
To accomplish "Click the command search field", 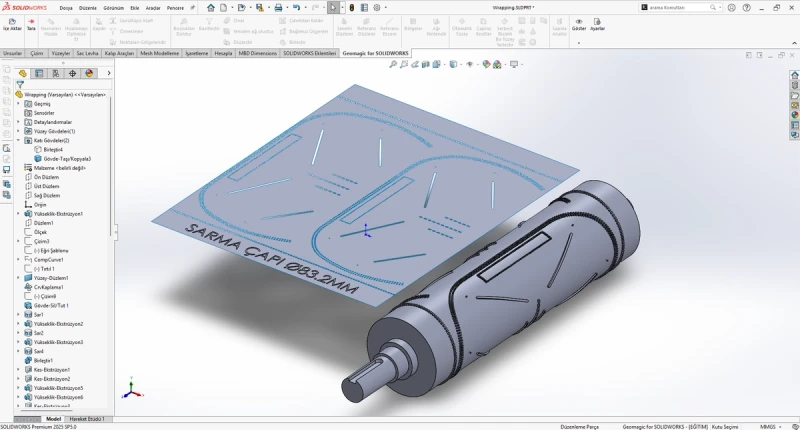I will pos(681,8).
